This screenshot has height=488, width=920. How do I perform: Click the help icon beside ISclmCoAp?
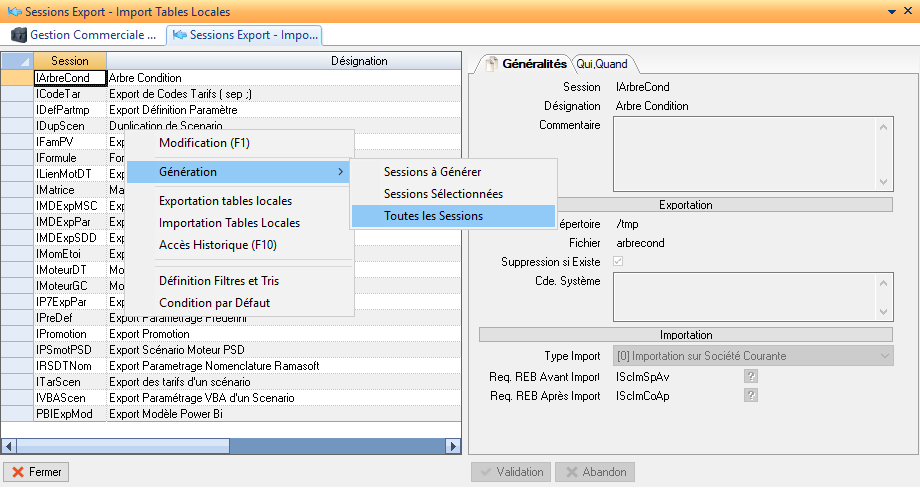[x=750, y=396]
